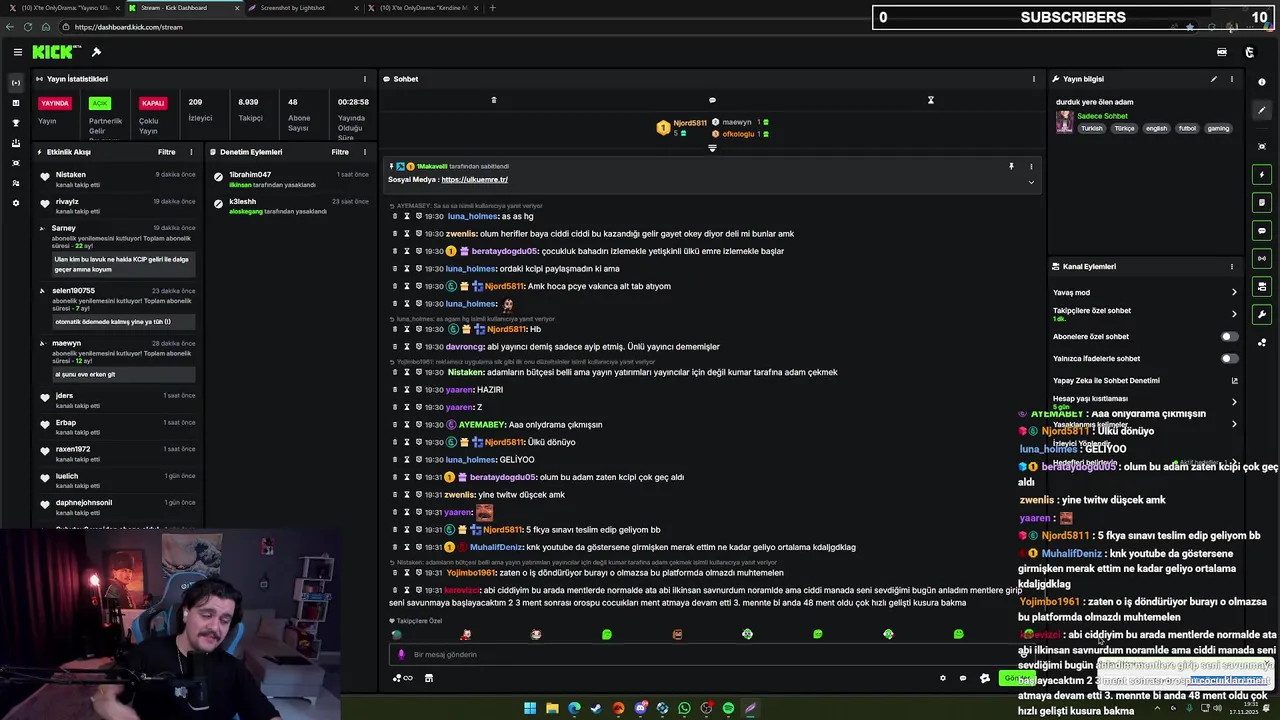This screenshot has height=720, width=1280.
Task: Open WhatsApp from taskbar
Action: pos(684,709)
